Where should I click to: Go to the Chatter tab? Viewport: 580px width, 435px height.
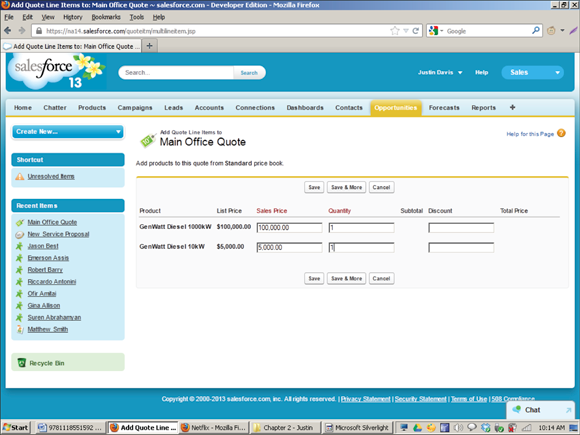[x=55, y=108]
